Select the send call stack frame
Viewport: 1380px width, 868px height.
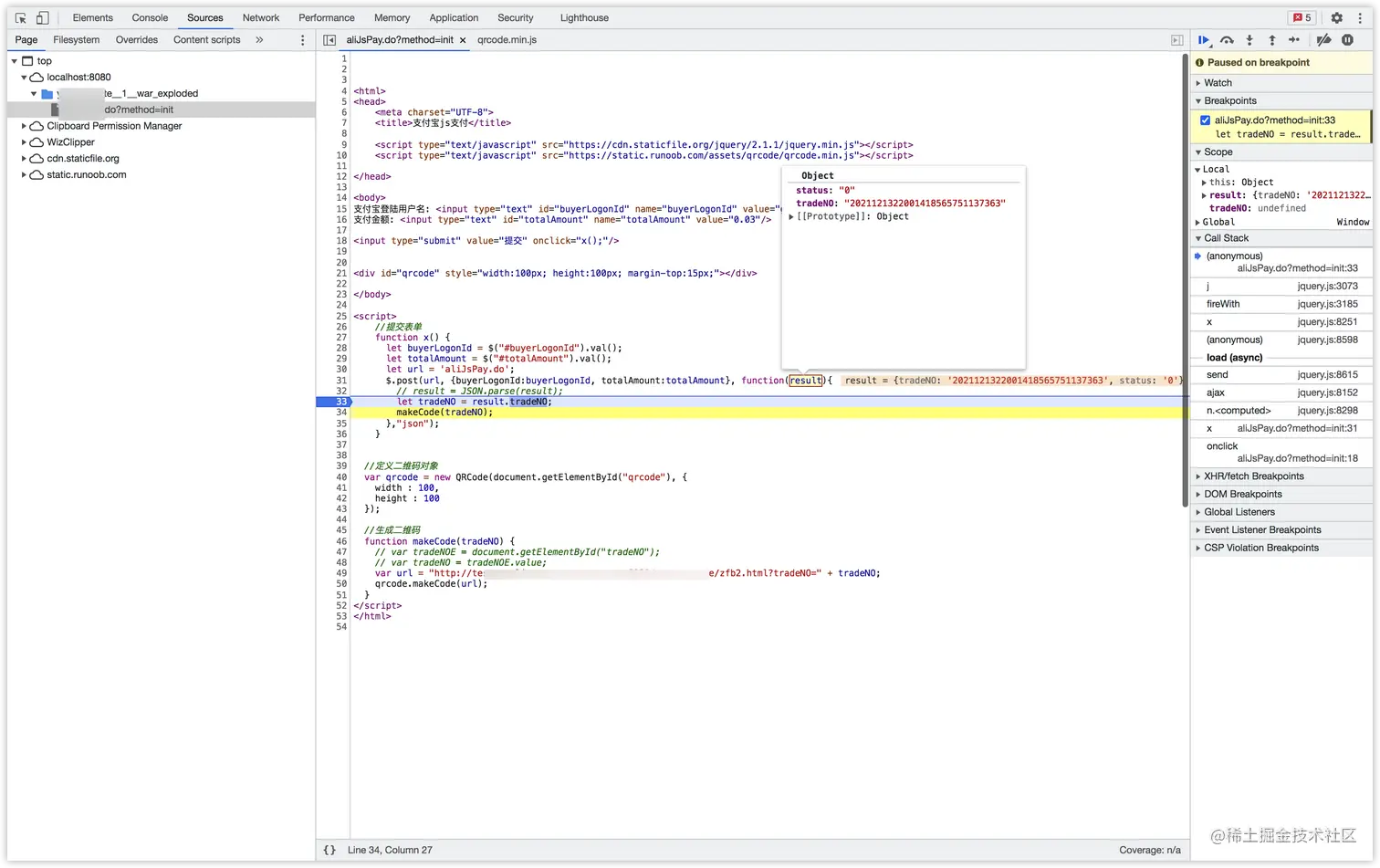click(x=1281, y=375)
